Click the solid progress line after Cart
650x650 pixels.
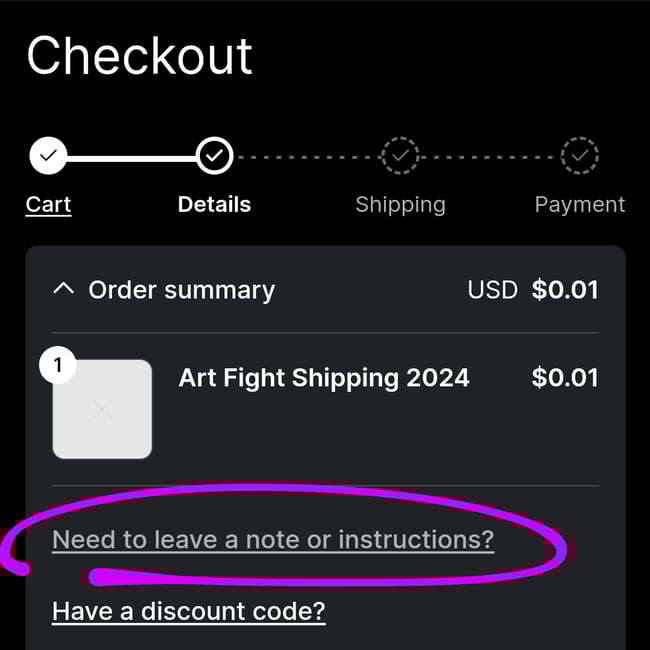click(130, 156)
